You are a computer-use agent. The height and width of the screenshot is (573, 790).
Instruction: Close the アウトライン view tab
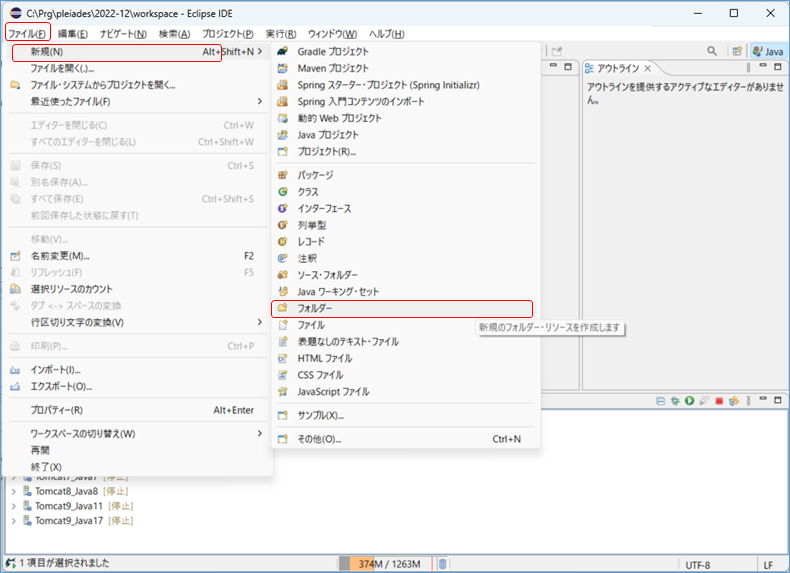point(648,68)
